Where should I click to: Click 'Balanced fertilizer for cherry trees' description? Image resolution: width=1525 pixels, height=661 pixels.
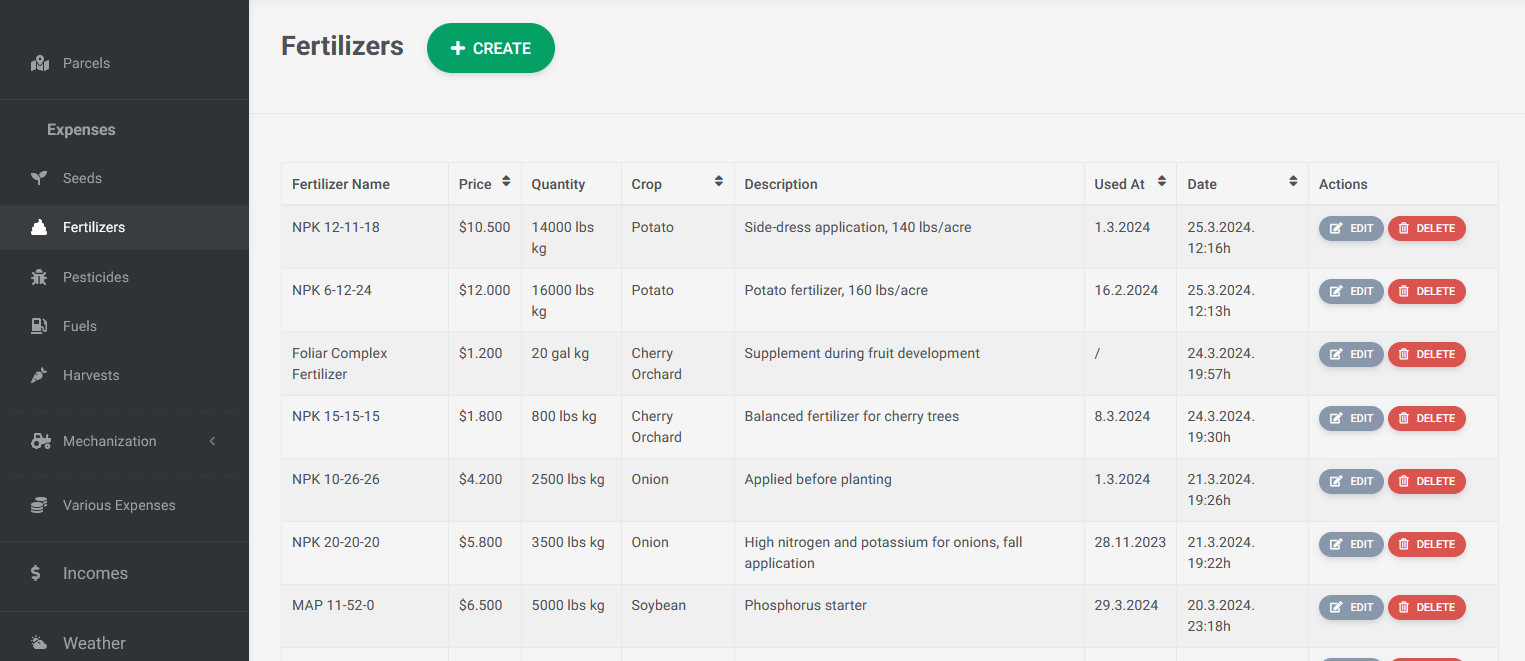tap(852, 416)
